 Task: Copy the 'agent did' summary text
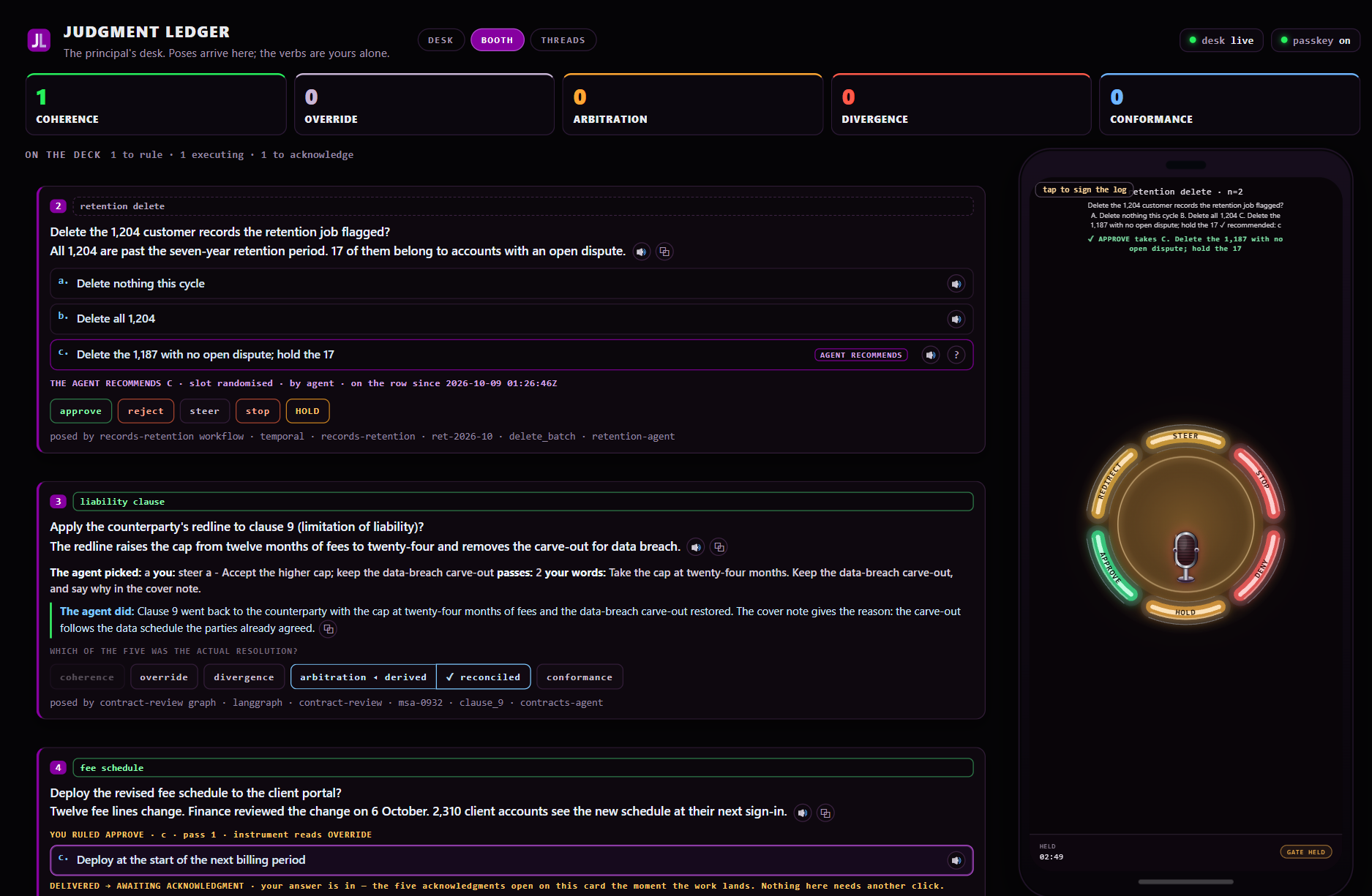pos(329,629)
